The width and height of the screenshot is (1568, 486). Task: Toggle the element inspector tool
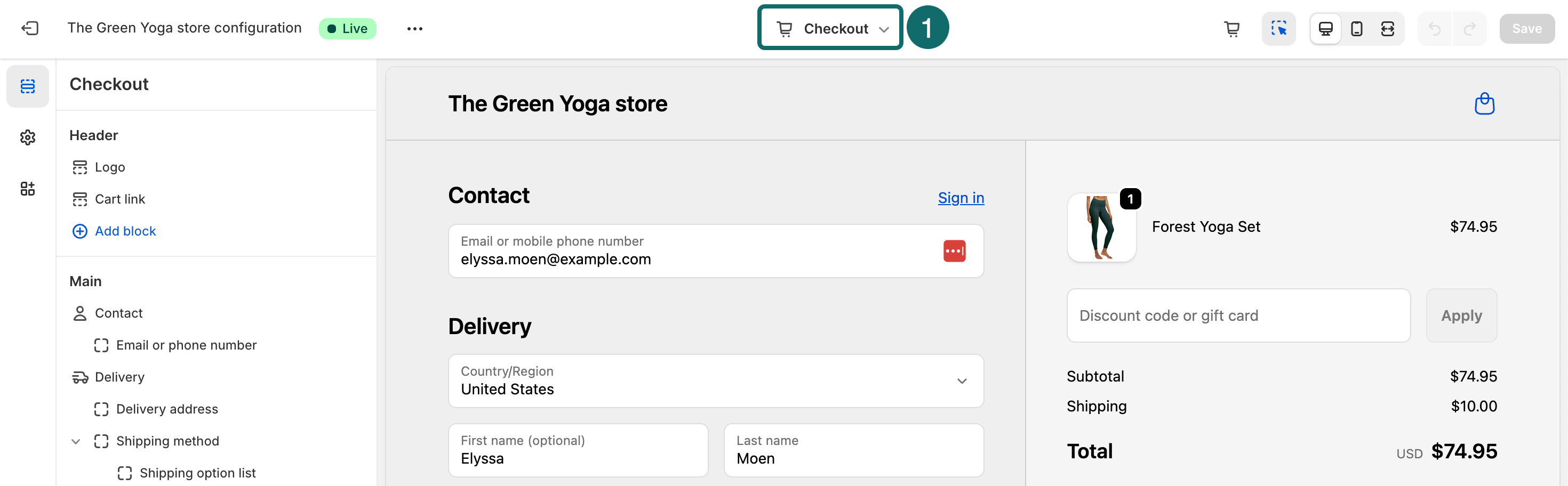pyautogui.click(x=1279, y=29)
